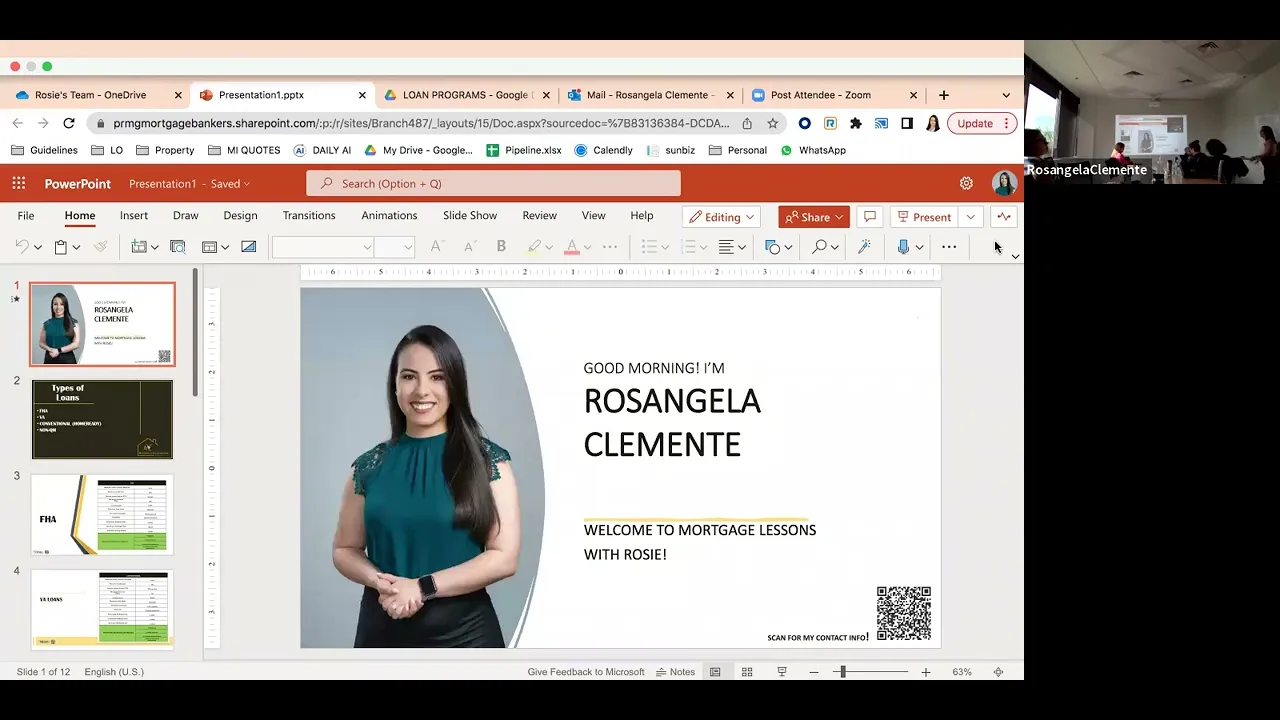Expand the ribbon display options chevron

point(1015,257)
